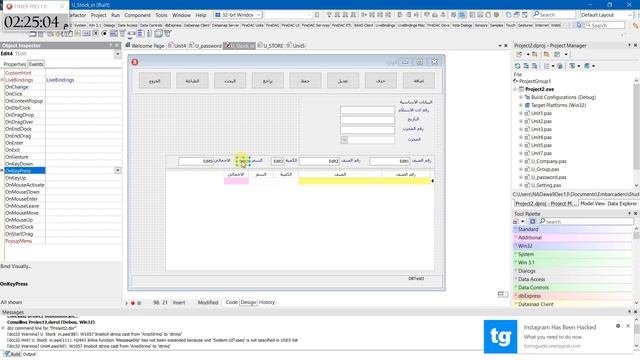Select the pink-highlighted grid cell in the form
The width and height of the screenshot is (640, 360).
(x=236, y=181)
